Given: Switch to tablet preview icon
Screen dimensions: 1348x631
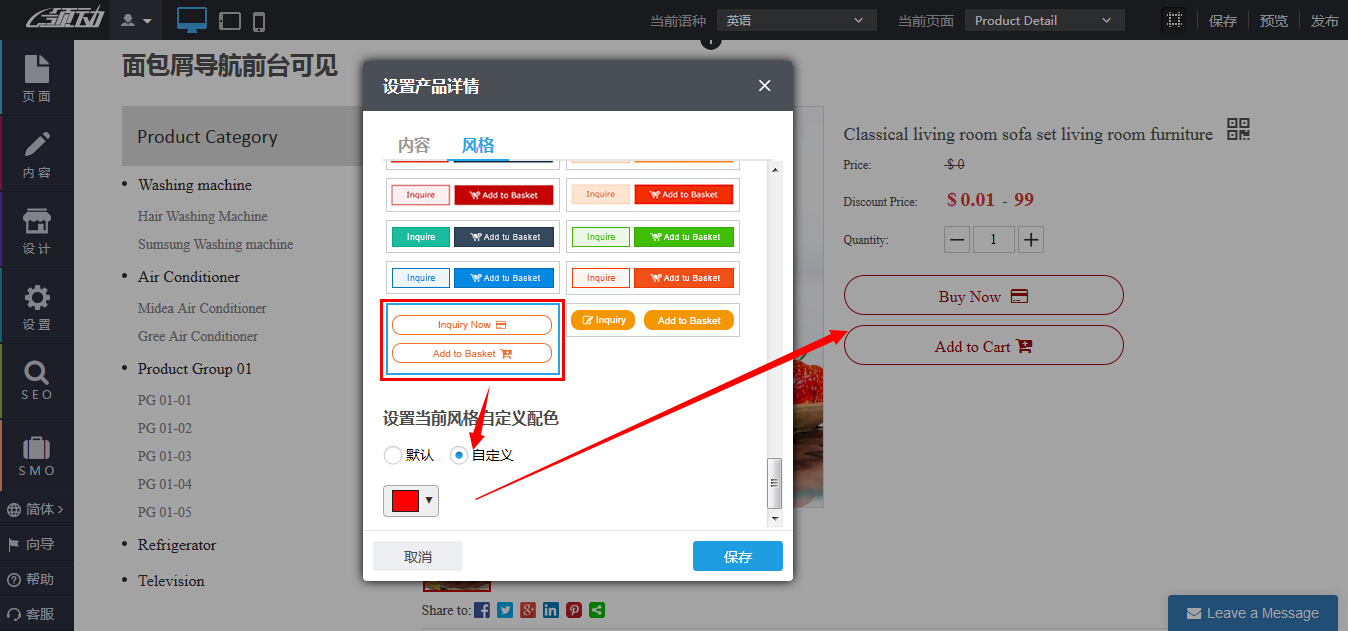Looking at the screenshot, I should point(229,20).
